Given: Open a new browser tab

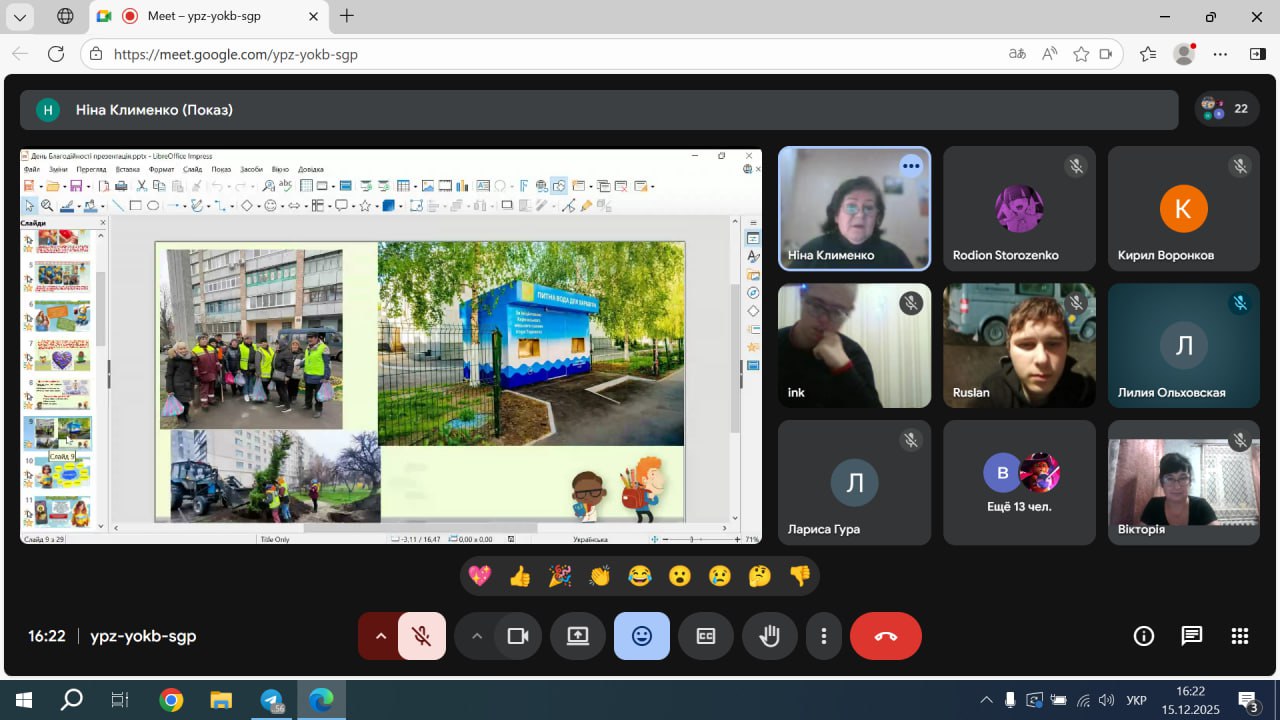Looking at the screenshot, I should click(347, 16).
